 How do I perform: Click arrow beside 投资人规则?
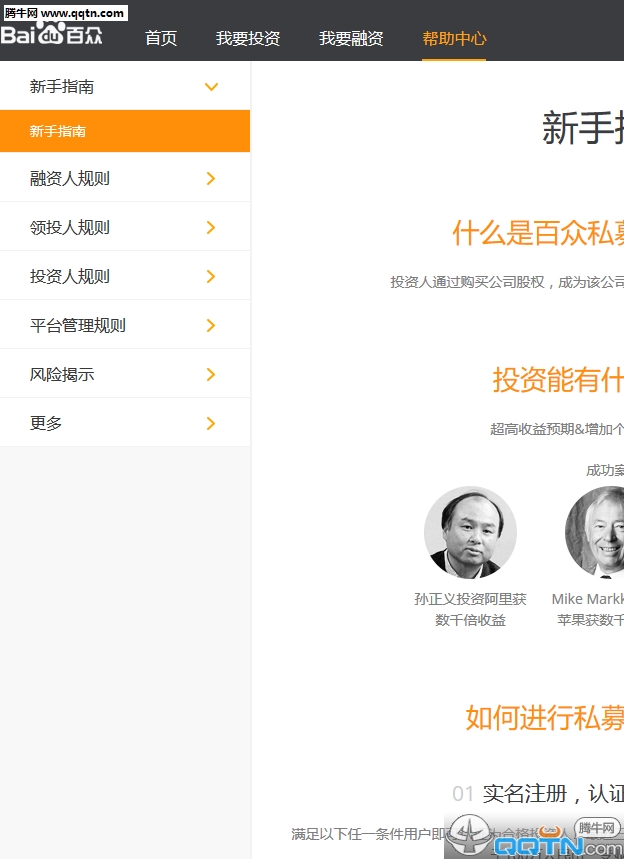(x=211, y=277)
